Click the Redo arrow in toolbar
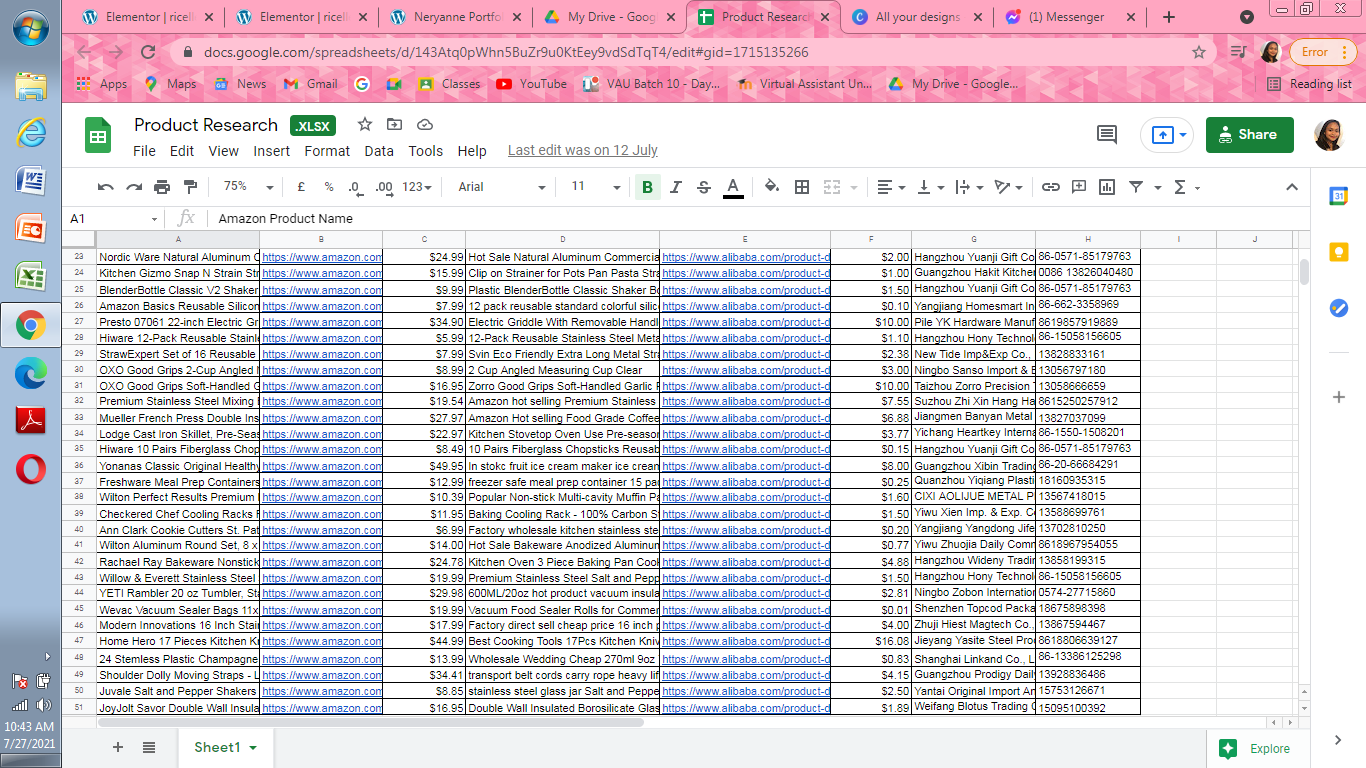Screen dimensions: 1366x768 133,187
